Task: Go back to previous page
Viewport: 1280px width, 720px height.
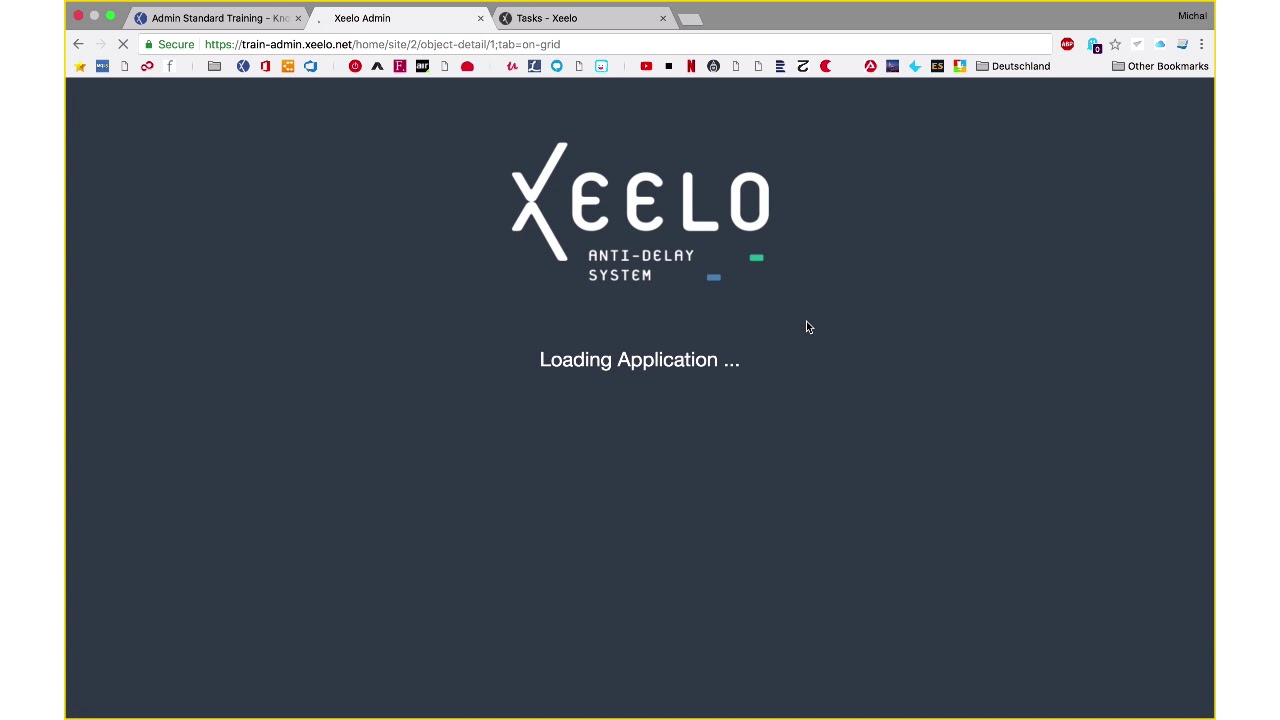Action: pos(78,44)
